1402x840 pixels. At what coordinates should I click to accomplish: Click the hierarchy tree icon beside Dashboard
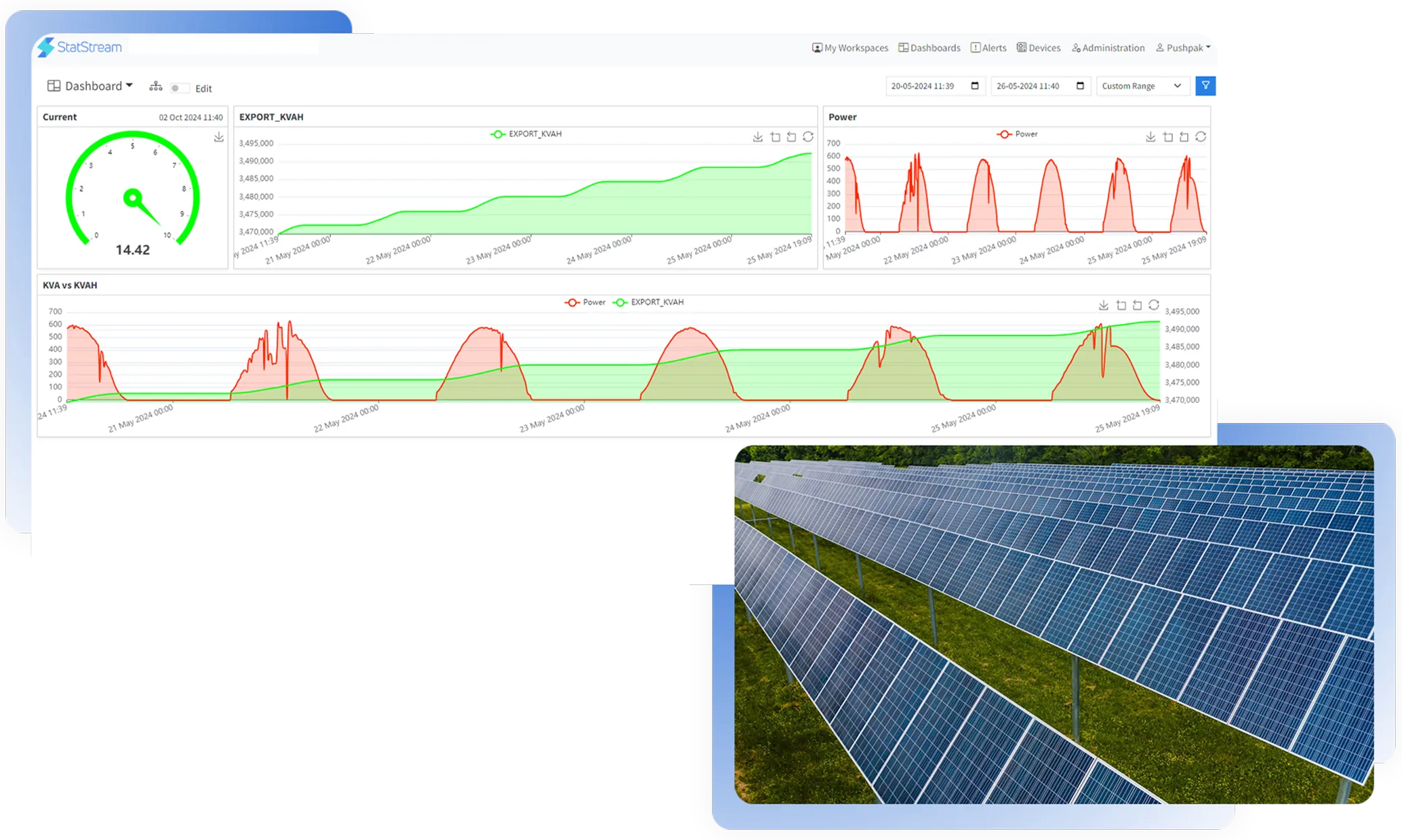click(x=156, y=86)
